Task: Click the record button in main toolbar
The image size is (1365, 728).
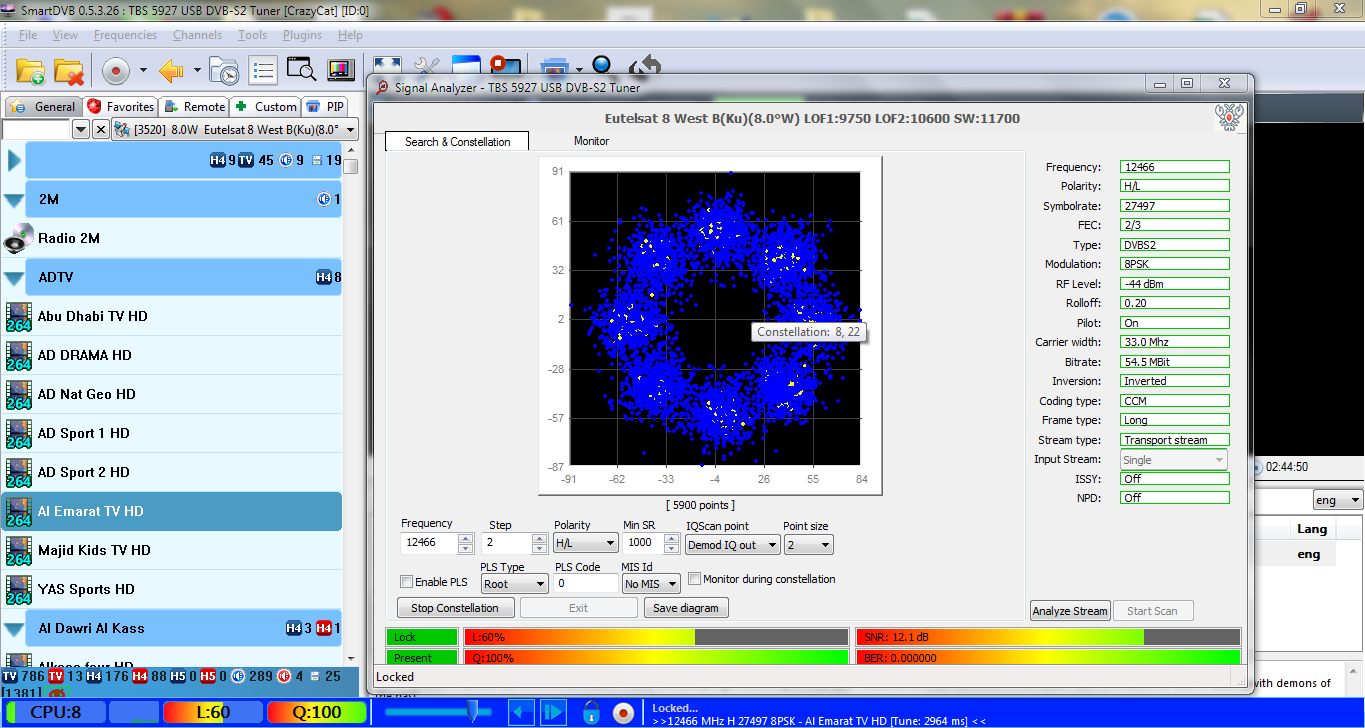Action: tap(116, 71)
